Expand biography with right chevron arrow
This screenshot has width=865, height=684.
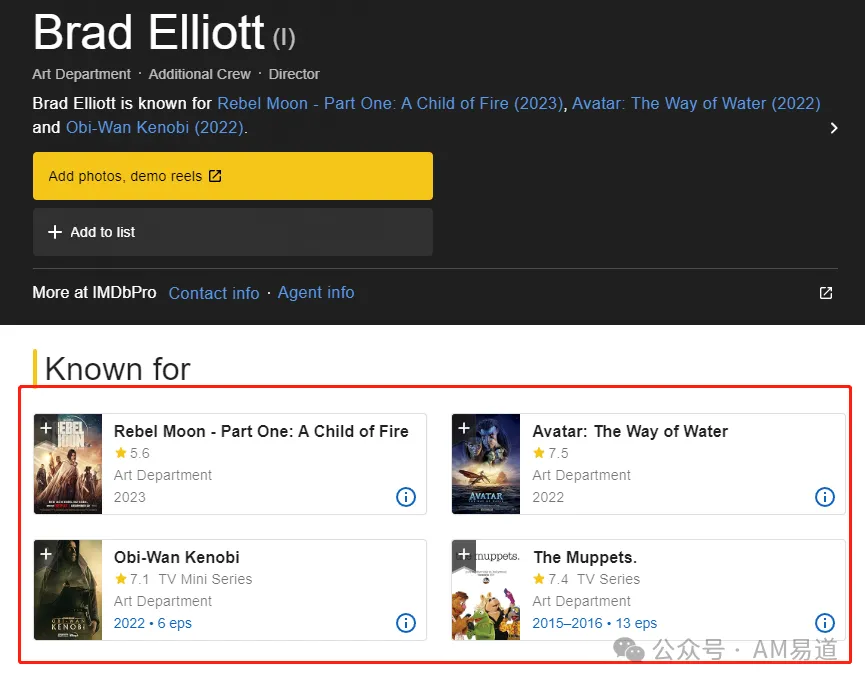[x=834, y=128]
